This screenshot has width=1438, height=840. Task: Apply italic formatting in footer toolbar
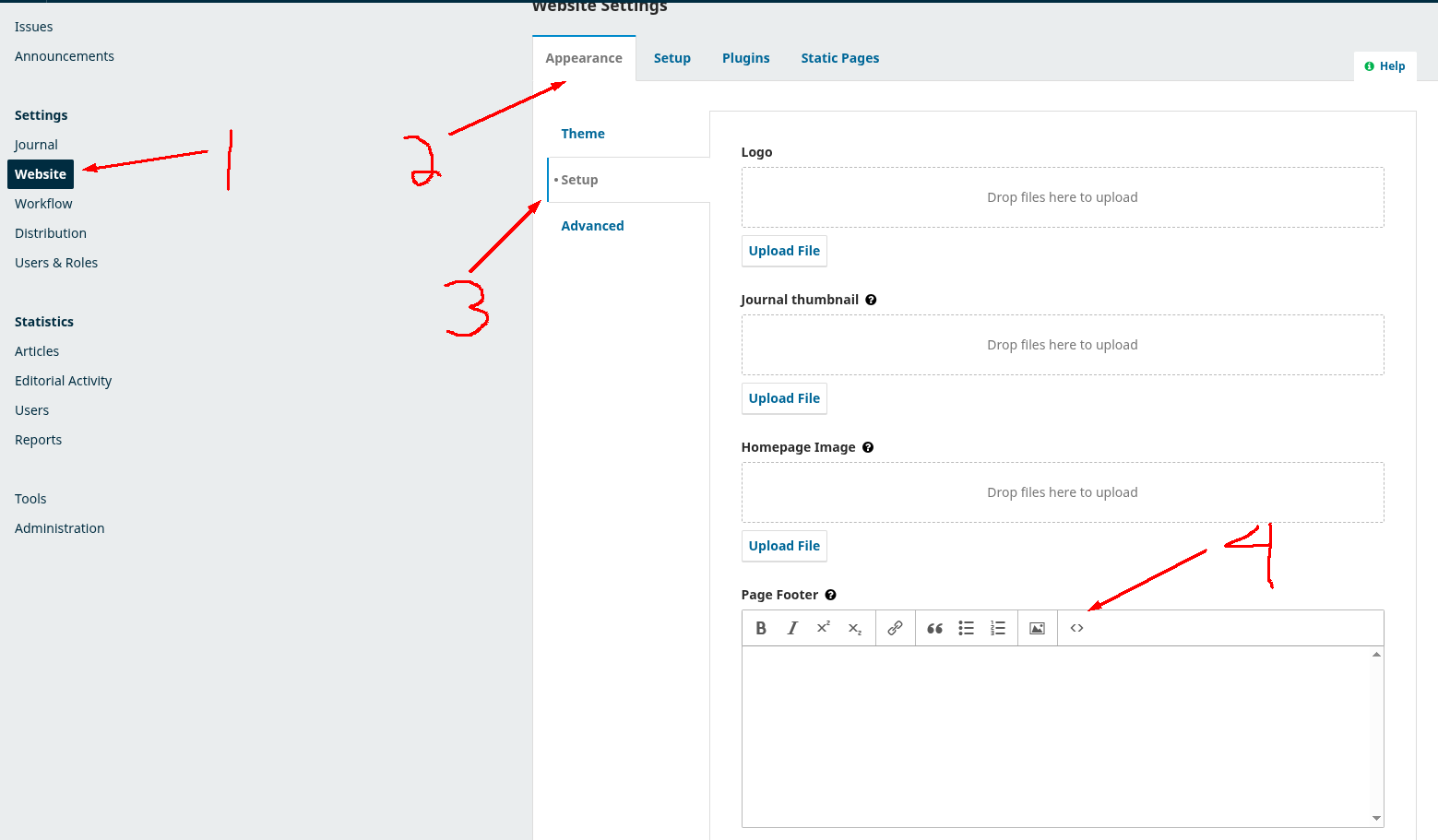(x=792, y=628)
